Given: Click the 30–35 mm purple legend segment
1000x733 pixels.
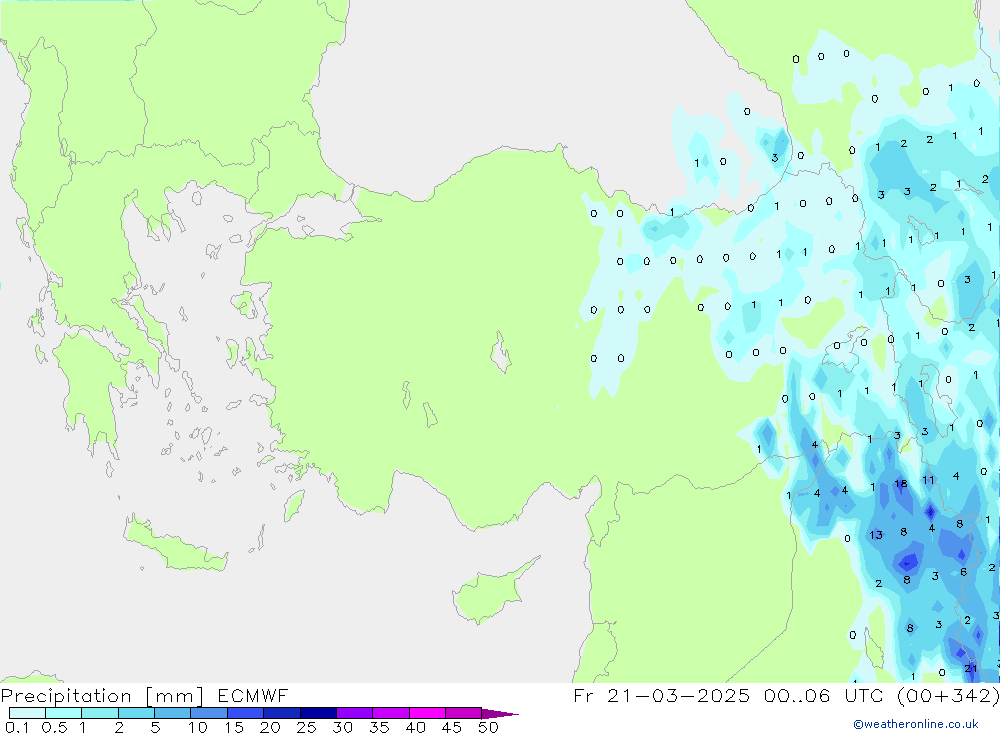Looking at the screenshot, I should (x=355, y=713).
